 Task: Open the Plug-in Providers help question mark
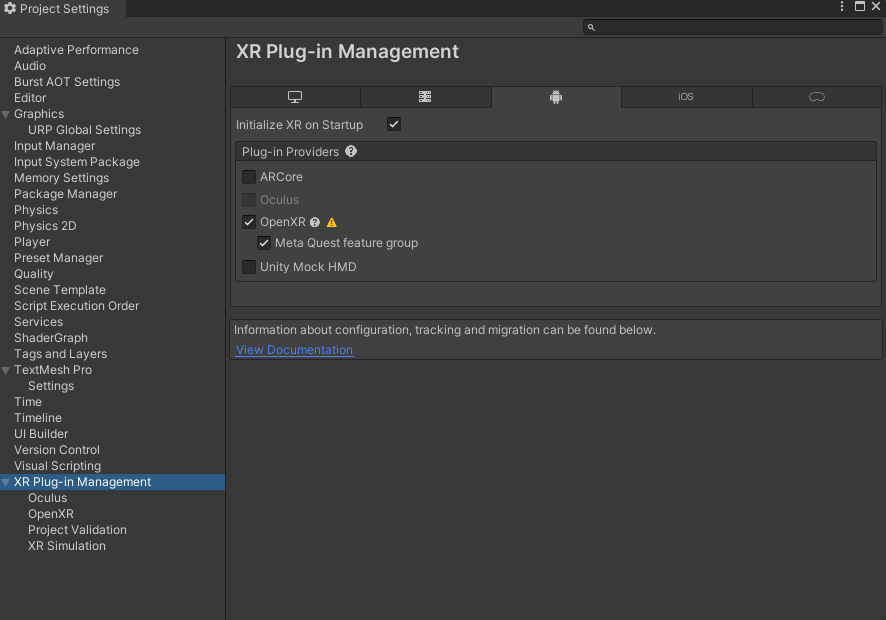[351, 151]
